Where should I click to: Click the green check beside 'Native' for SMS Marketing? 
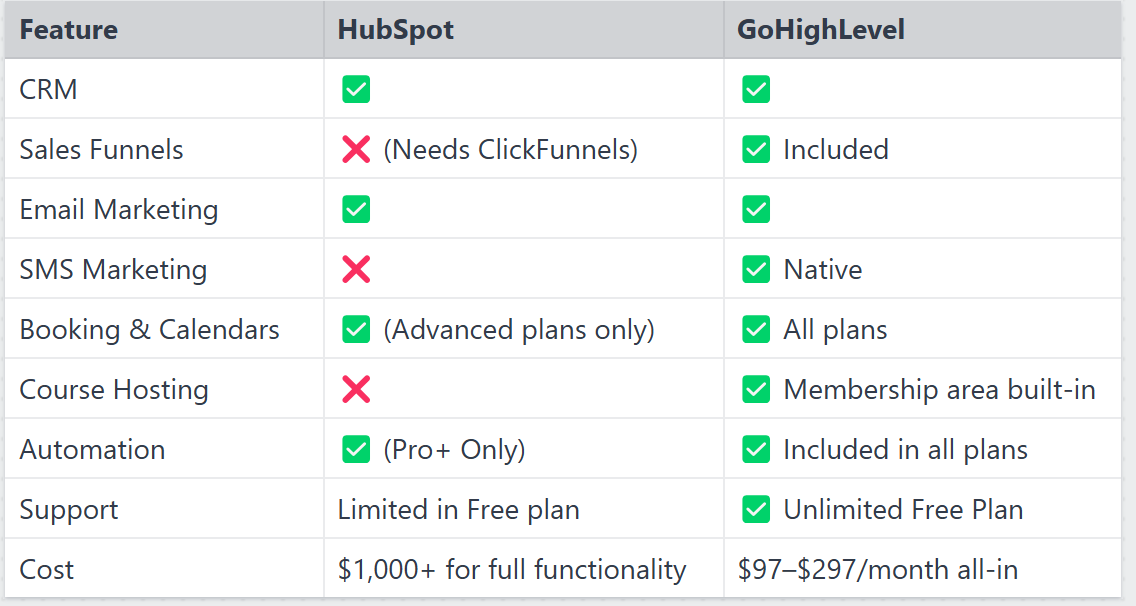pos(756,270)
